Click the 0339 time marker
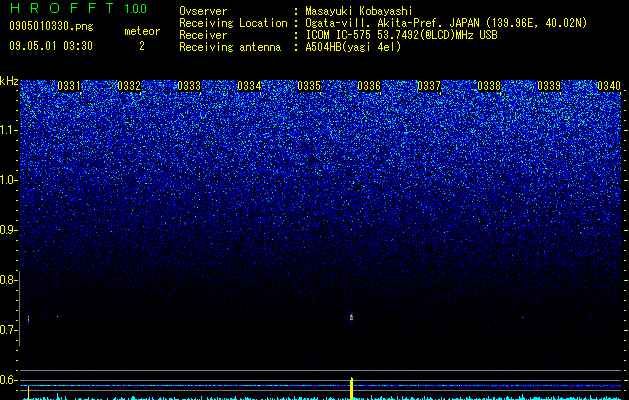Image resolution: width=629 pixels, height=400 pixels. coord(548,86)
